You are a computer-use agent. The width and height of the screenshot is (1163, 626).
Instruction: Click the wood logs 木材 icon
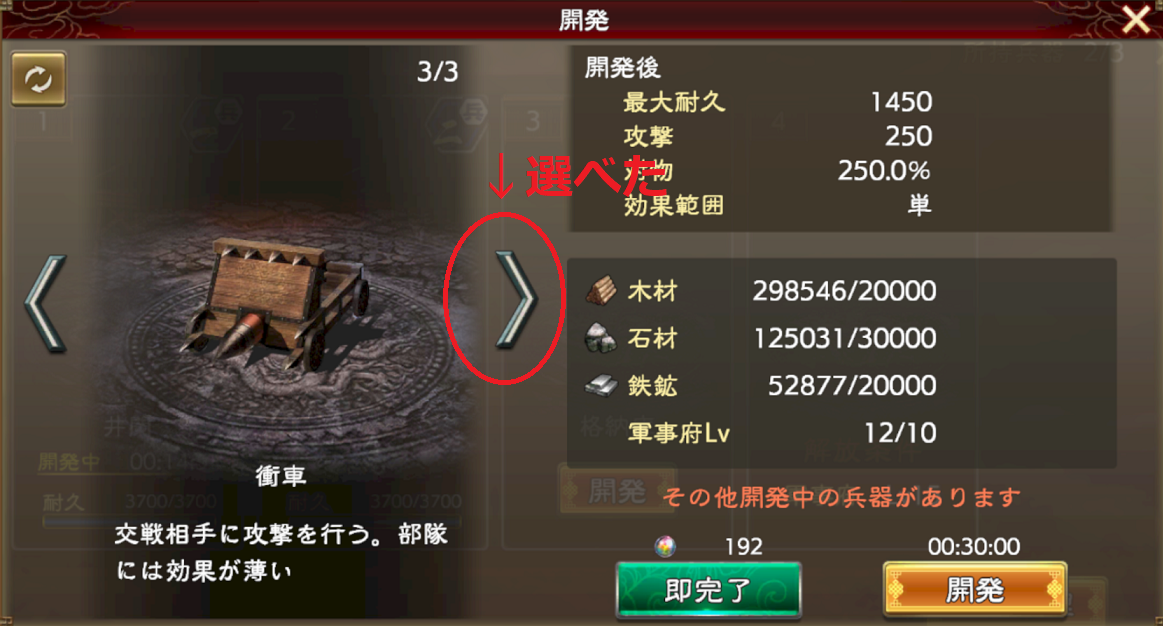coord(601,290)
